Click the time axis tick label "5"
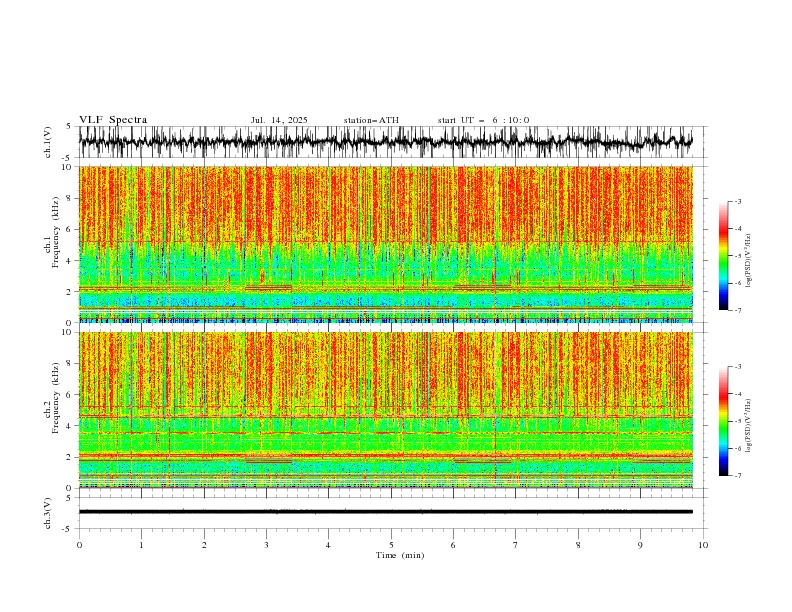 pos(391,545)
